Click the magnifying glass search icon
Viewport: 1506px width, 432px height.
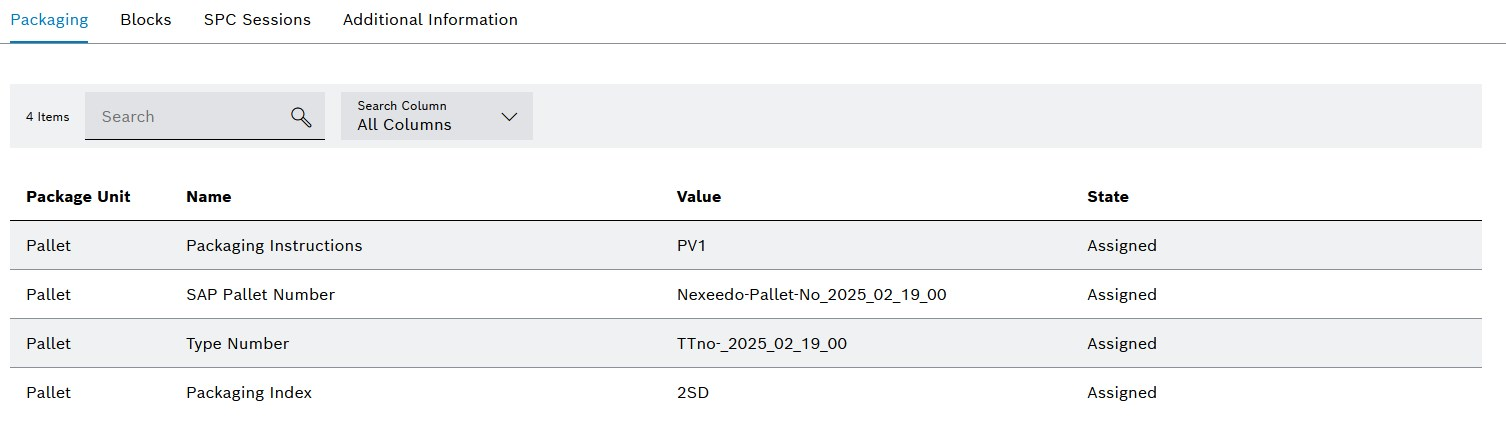[x=301, y=117]
